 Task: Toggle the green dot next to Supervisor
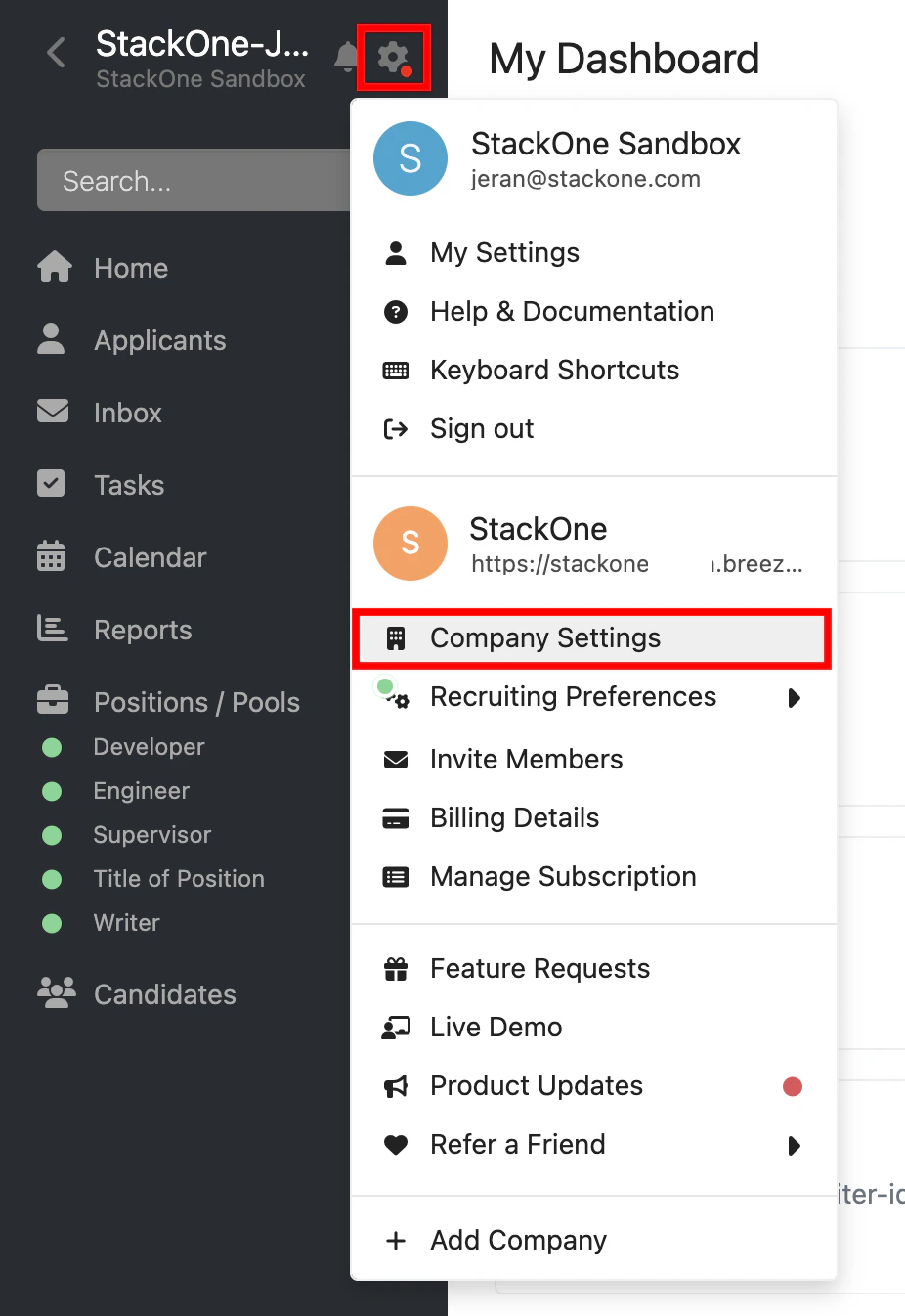51,834
